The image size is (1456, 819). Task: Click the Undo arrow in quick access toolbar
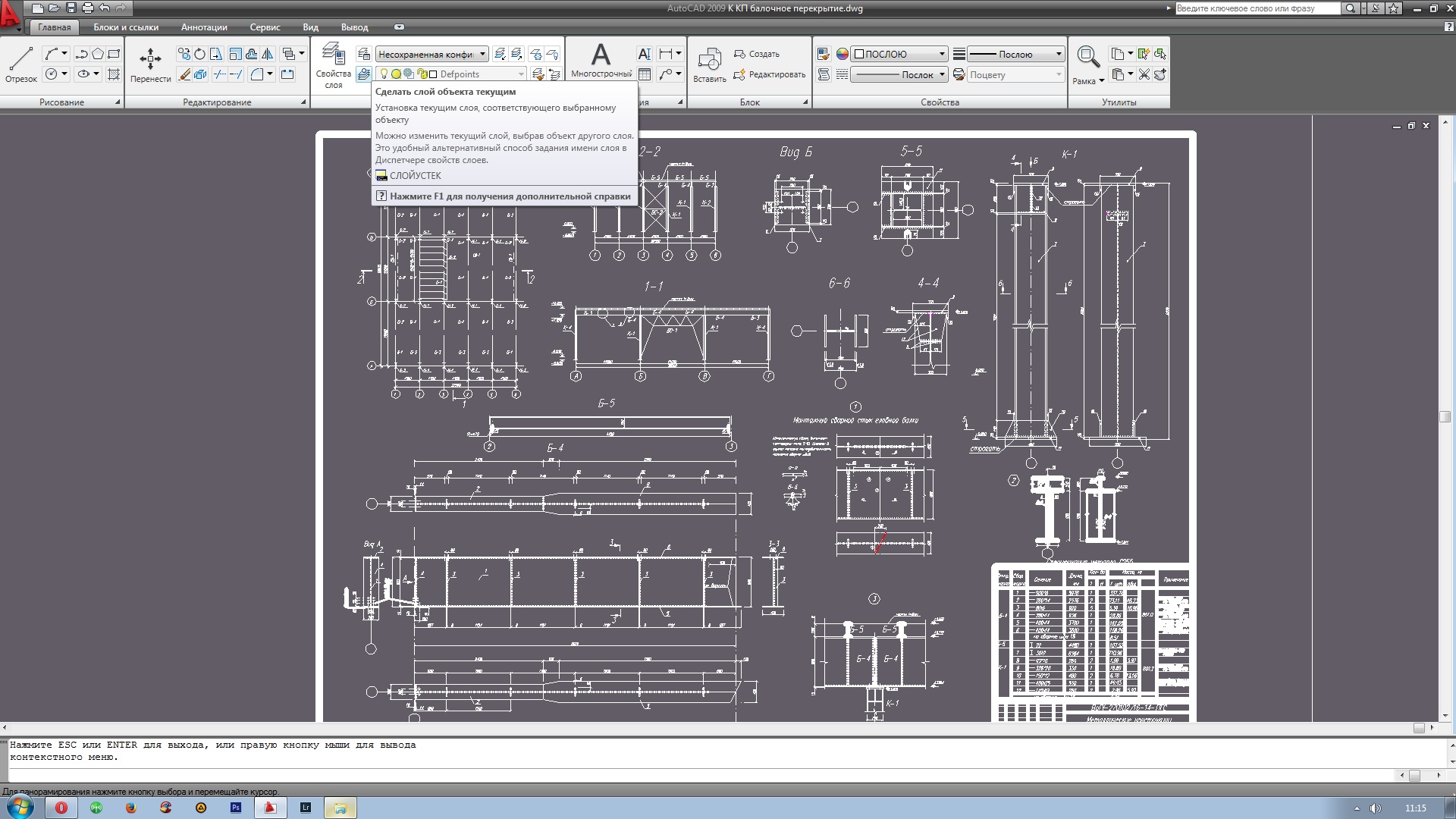pos(105,8)
